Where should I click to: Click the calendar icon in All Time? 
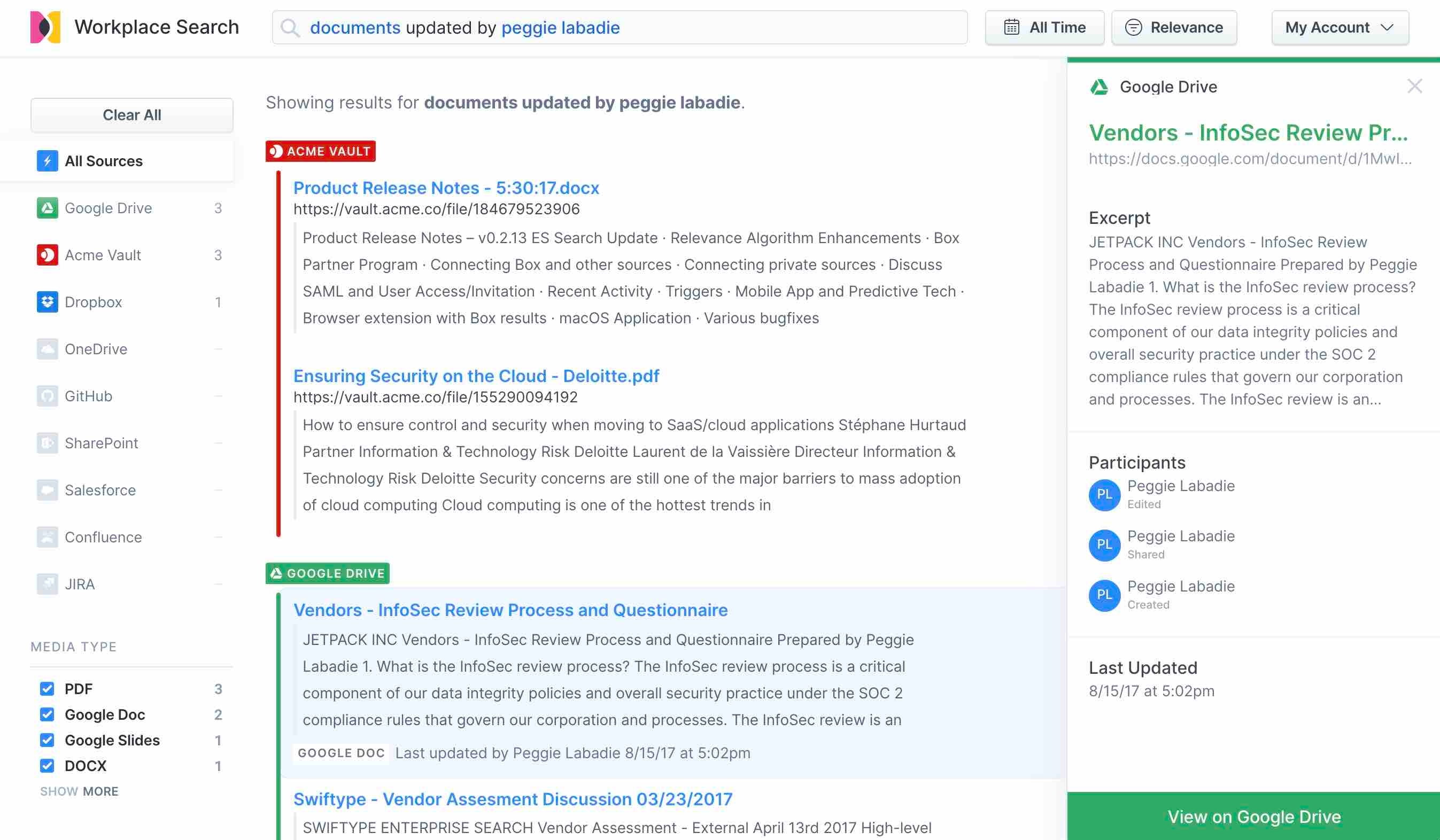coord(1011,27)
